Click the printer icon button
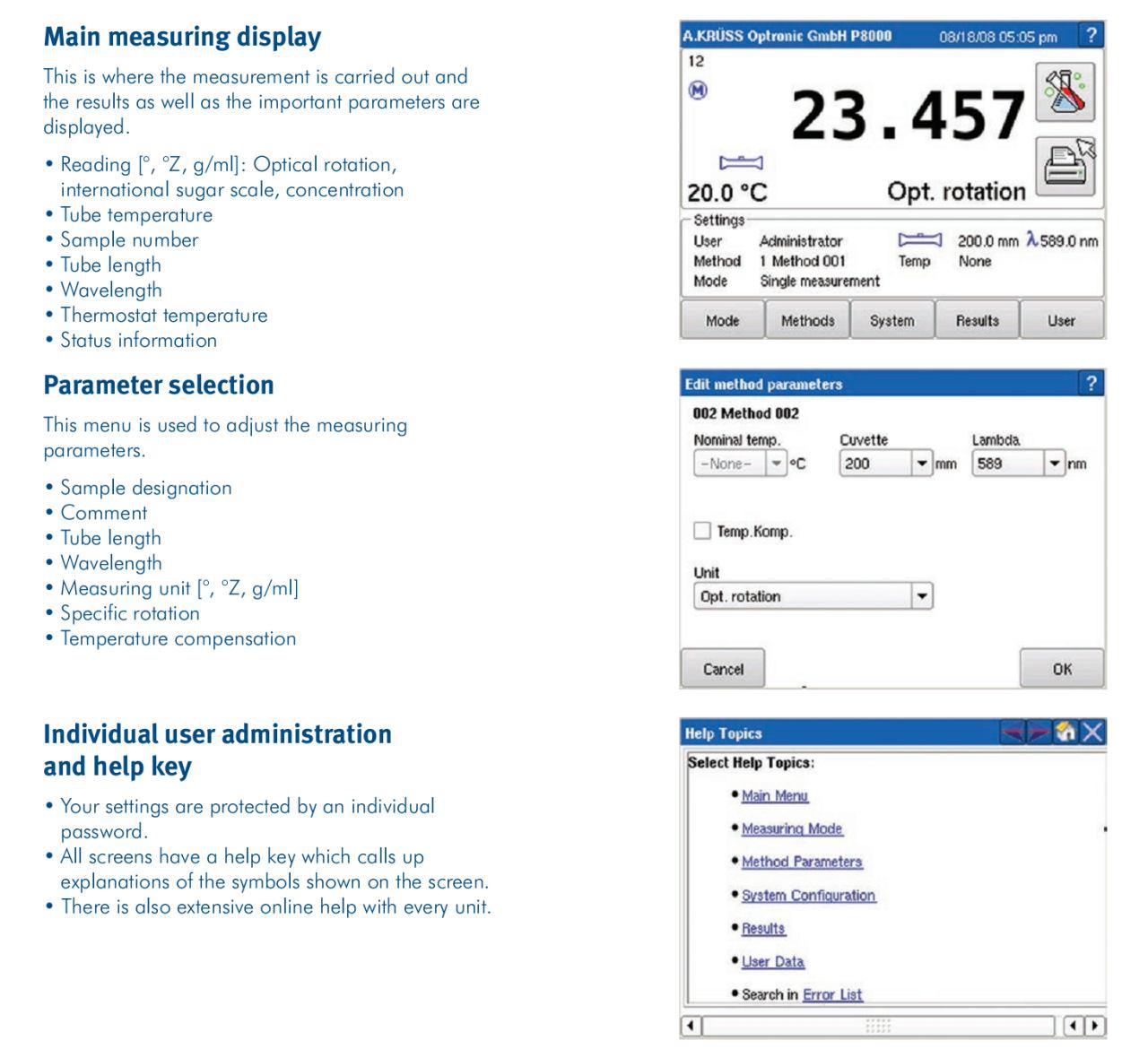This screenshot has width=1148, height=1049. [x=1065, y=167]
